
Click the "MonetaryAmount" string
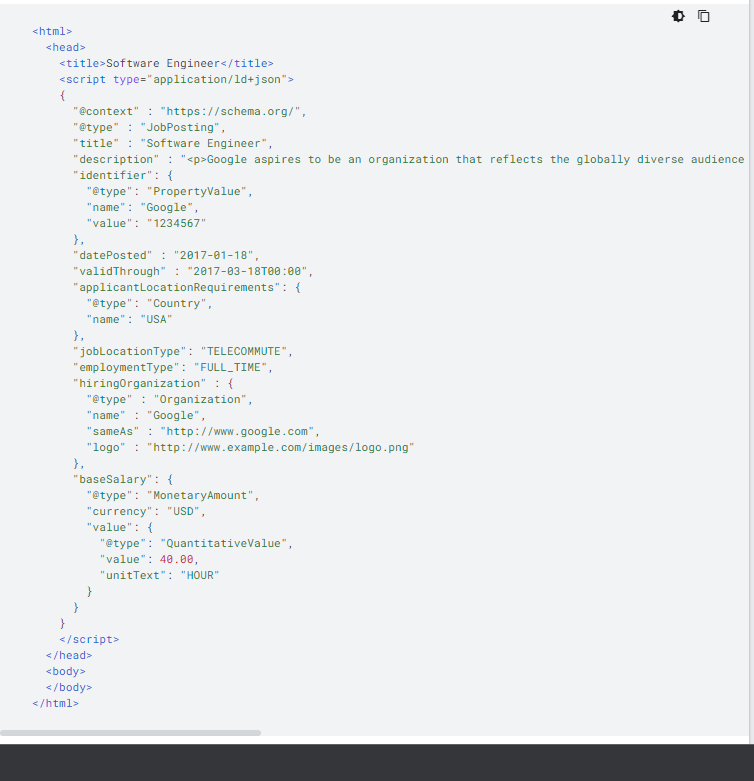(200, 496)
